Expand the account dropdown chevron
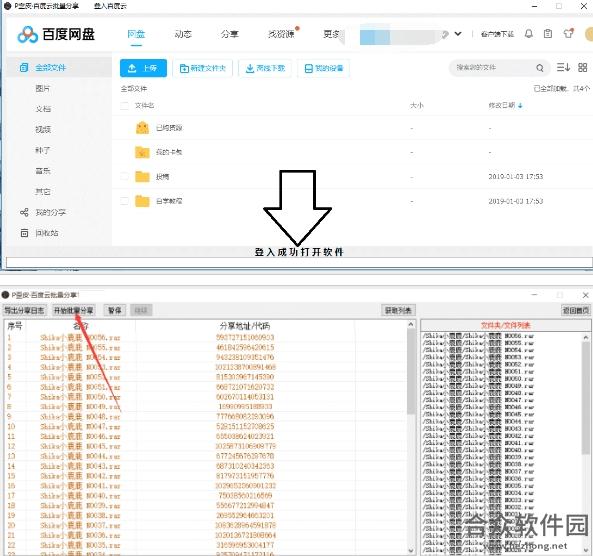Screen dimensions: 593x556 click(x=458, y=34)
